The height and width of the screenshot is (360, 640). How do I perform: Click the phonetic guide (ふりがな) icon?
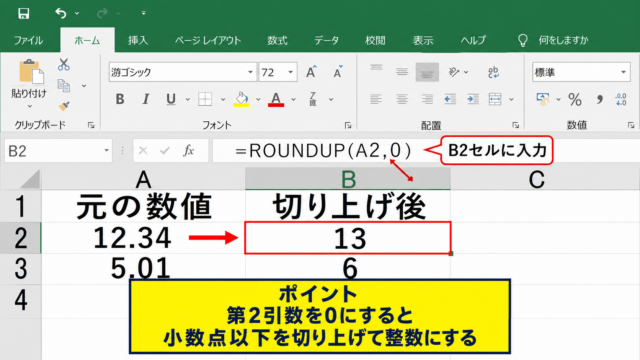[x=313, y=99]
